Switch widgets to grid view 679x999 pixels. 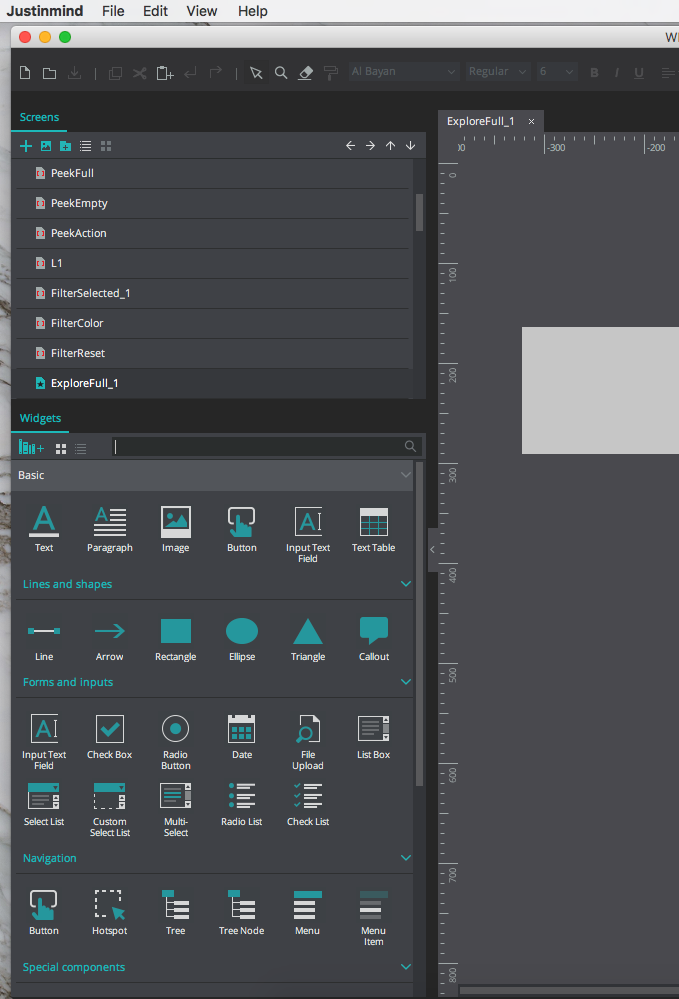coord(61,449)
